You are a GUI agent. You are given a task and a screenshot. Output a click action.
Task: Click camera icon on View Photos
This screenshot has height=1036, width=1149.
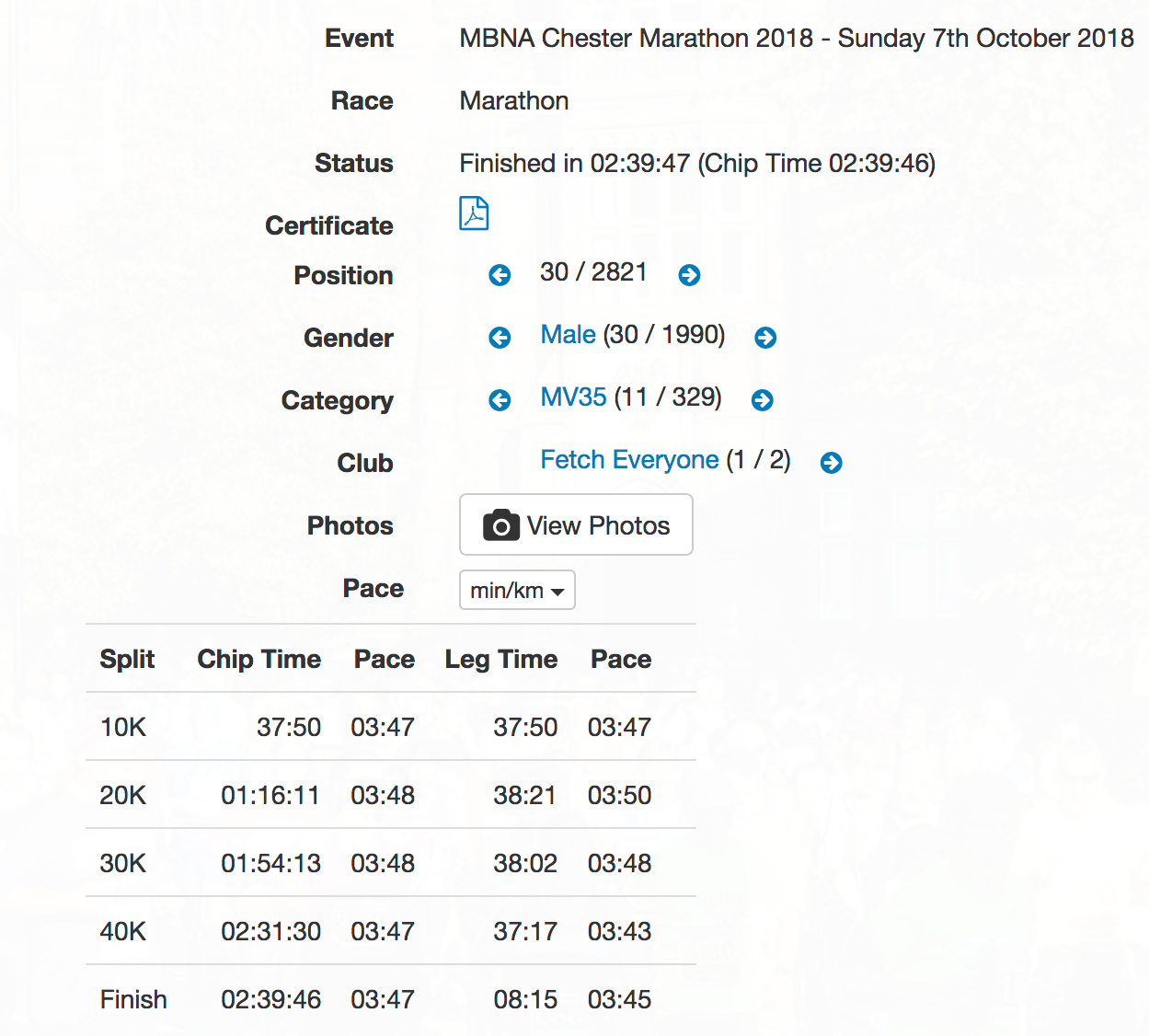coord(501,525)
